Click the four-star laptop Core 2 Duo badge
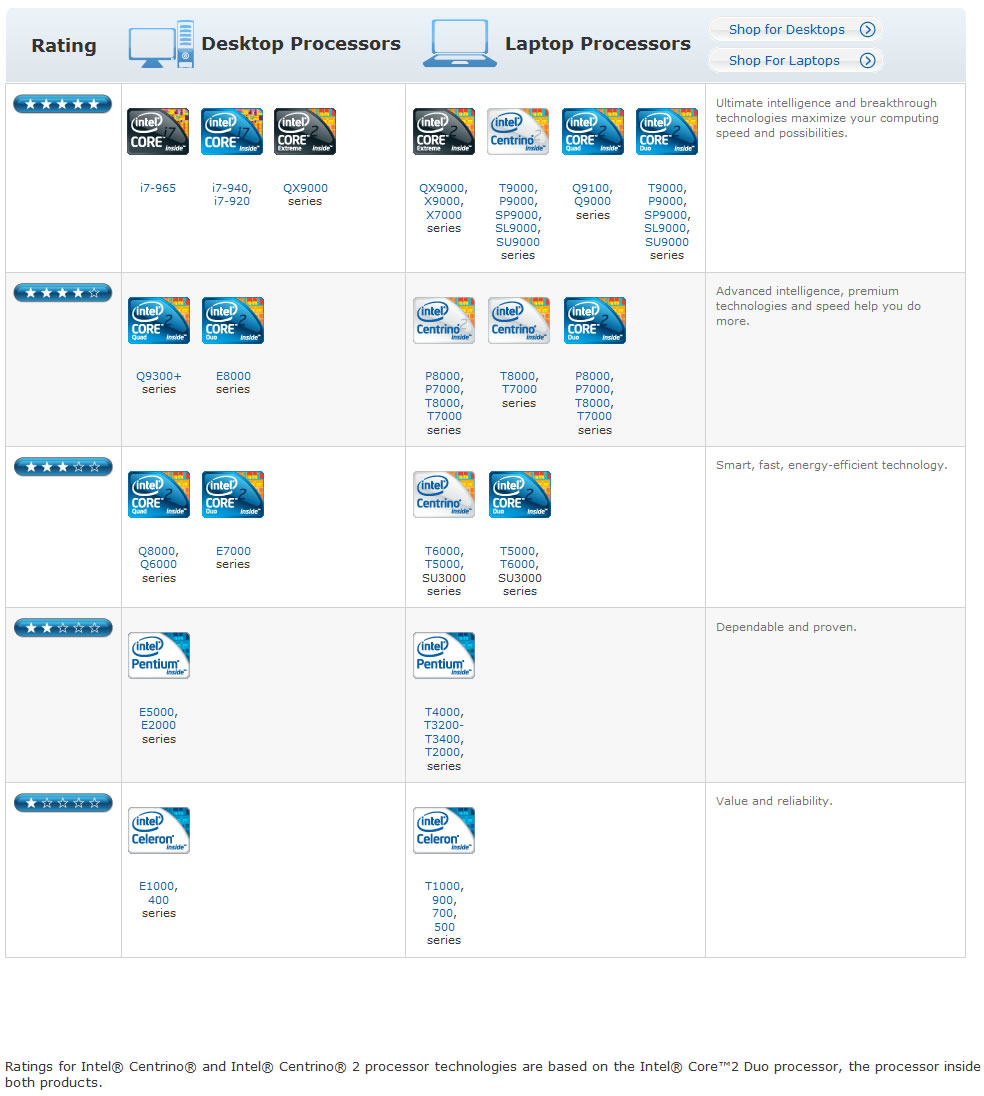 [x=595, y=320]
